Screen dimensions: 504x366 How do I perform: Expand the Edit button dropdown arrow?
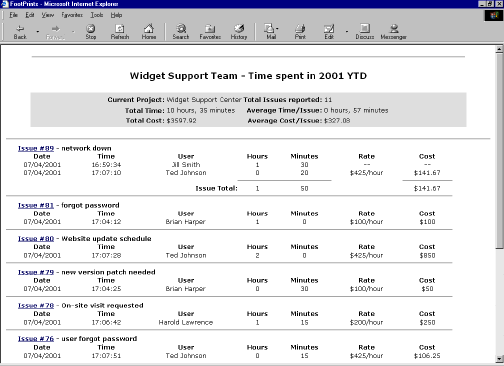tap(347, 32)
